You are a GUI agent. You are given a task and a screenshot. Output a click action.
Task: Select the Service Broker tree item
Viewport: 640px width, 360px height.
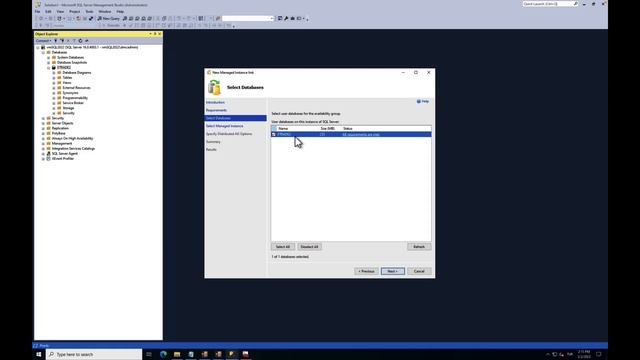point(73,103)
